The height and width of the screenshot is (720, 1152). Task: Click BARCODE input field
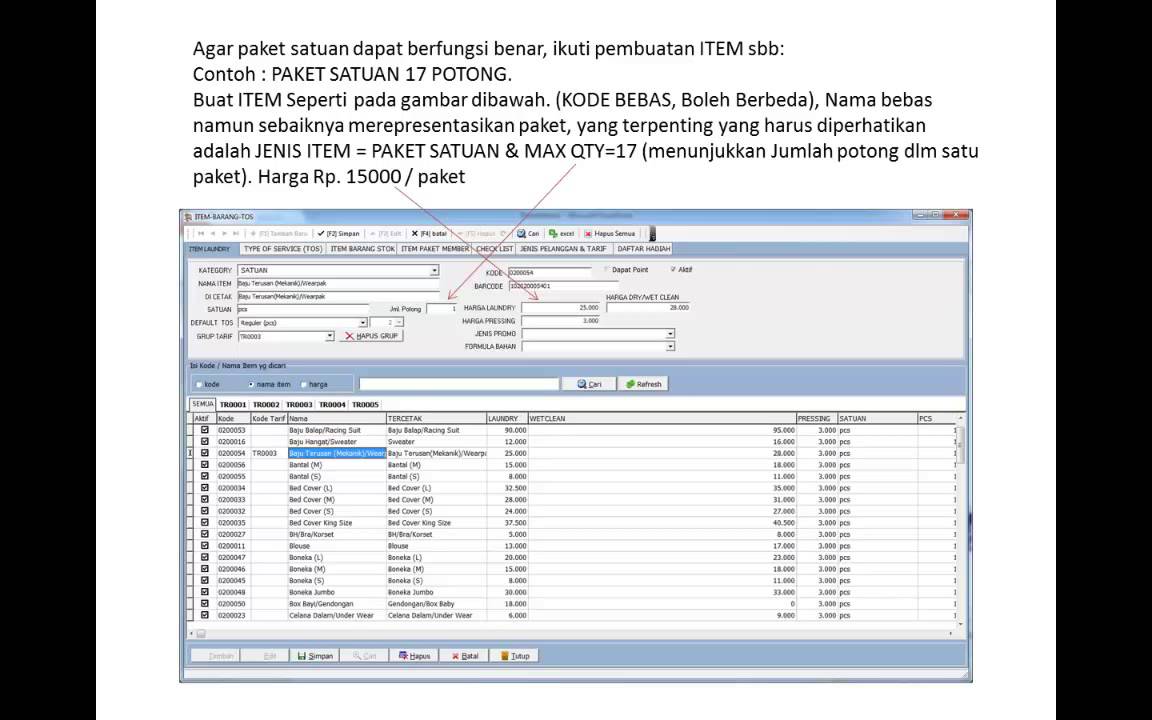[x=563, y=286]
